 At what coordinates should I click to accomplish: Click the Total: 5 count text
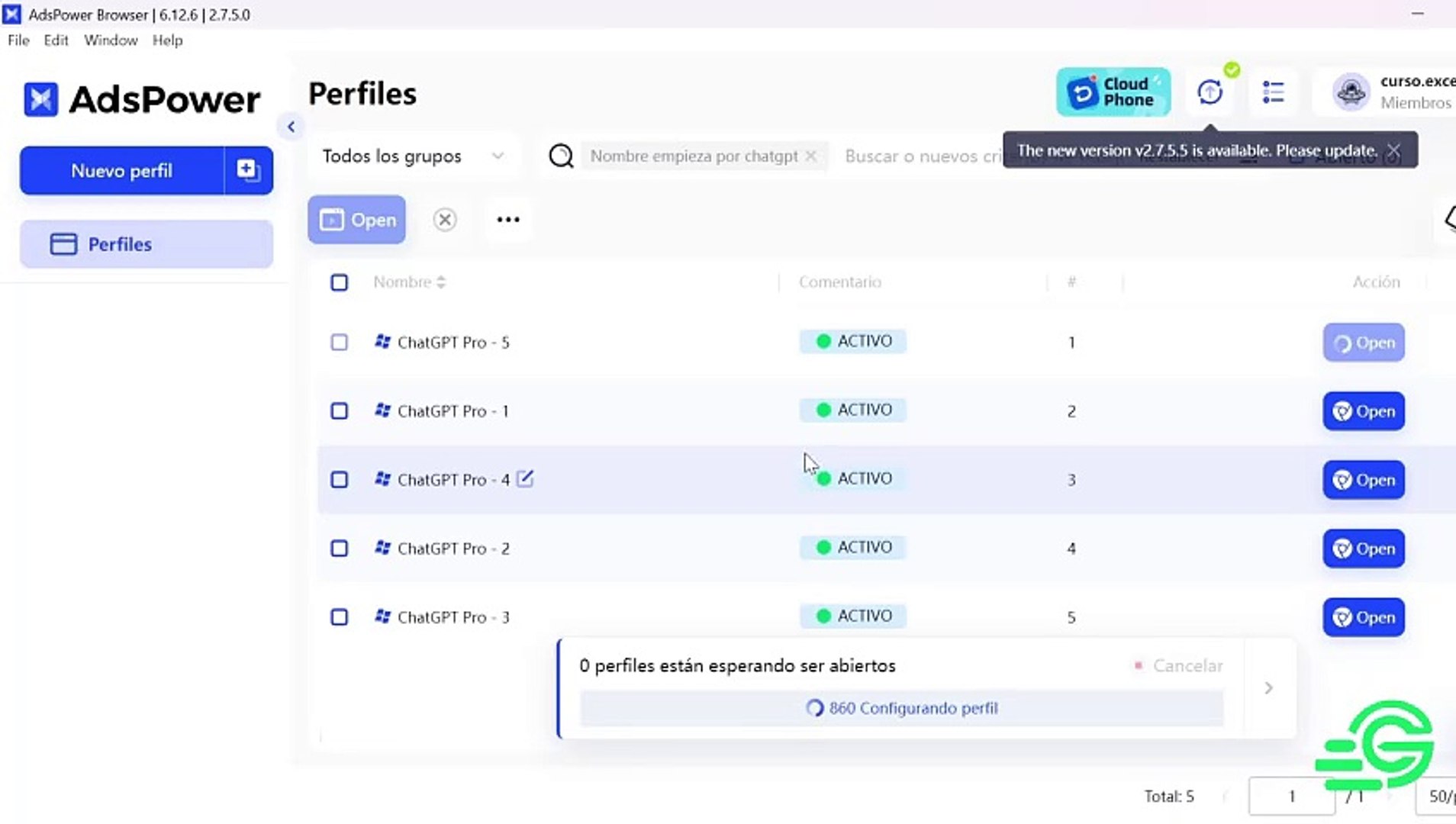pos(1168,797)
